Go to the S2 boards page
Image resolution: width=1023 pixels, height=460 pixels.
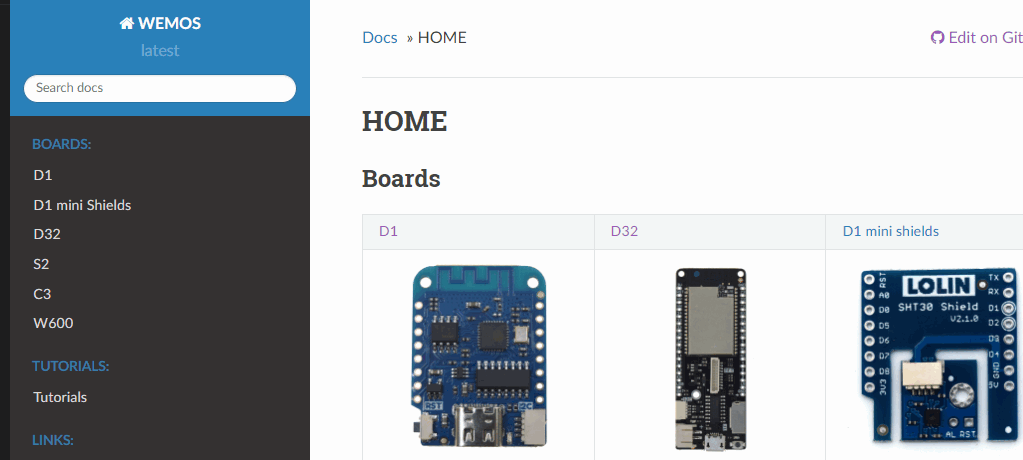tap(41, 264)
